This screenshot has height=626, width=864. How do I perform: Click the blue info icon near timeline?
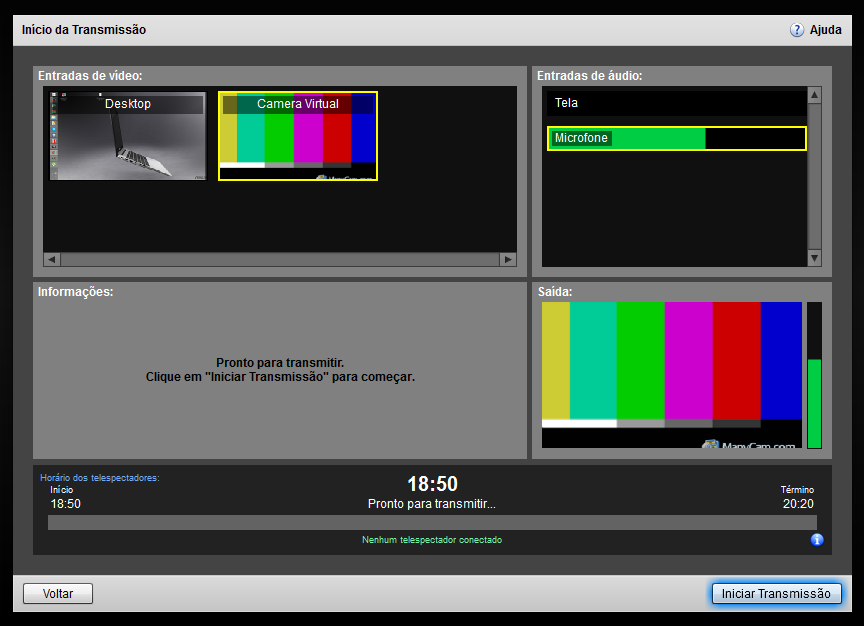(817, 540)
